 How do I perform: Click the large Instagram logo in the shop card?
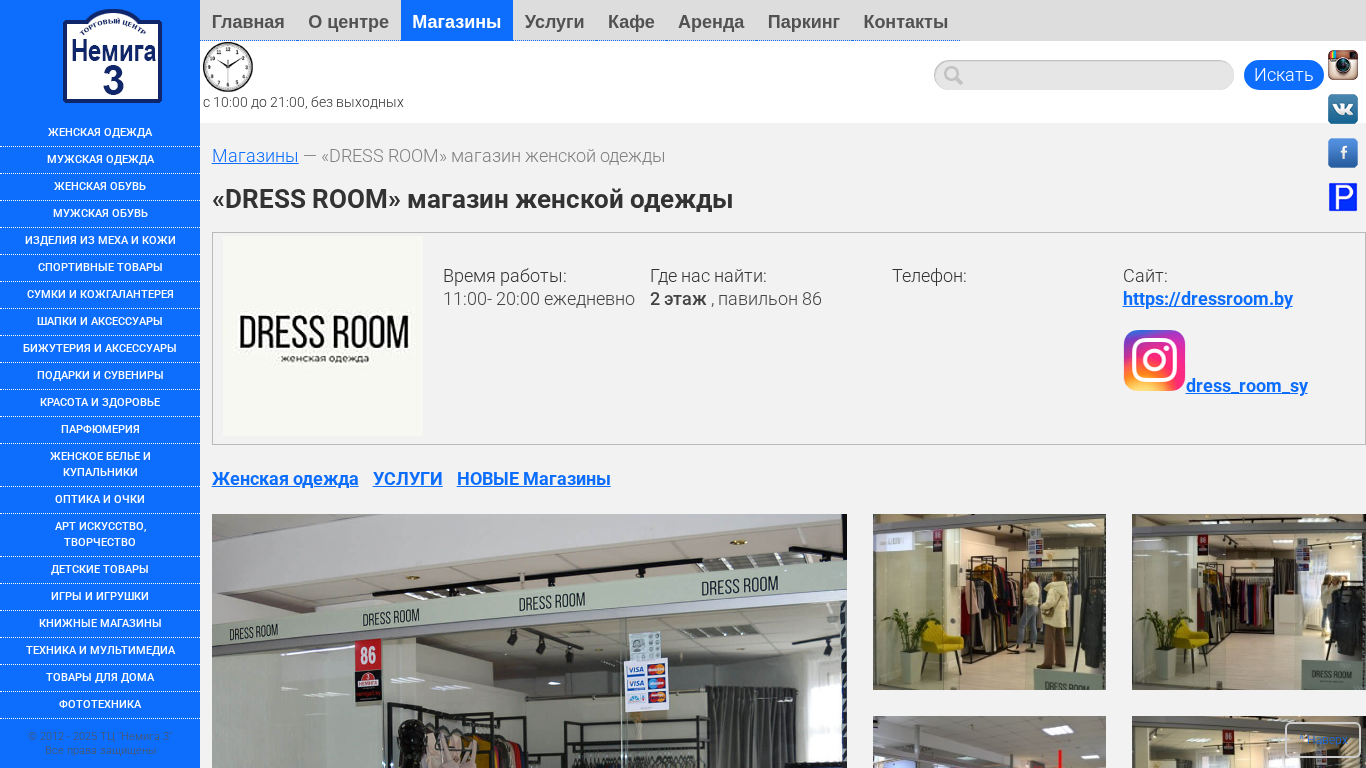point(1154,360)
